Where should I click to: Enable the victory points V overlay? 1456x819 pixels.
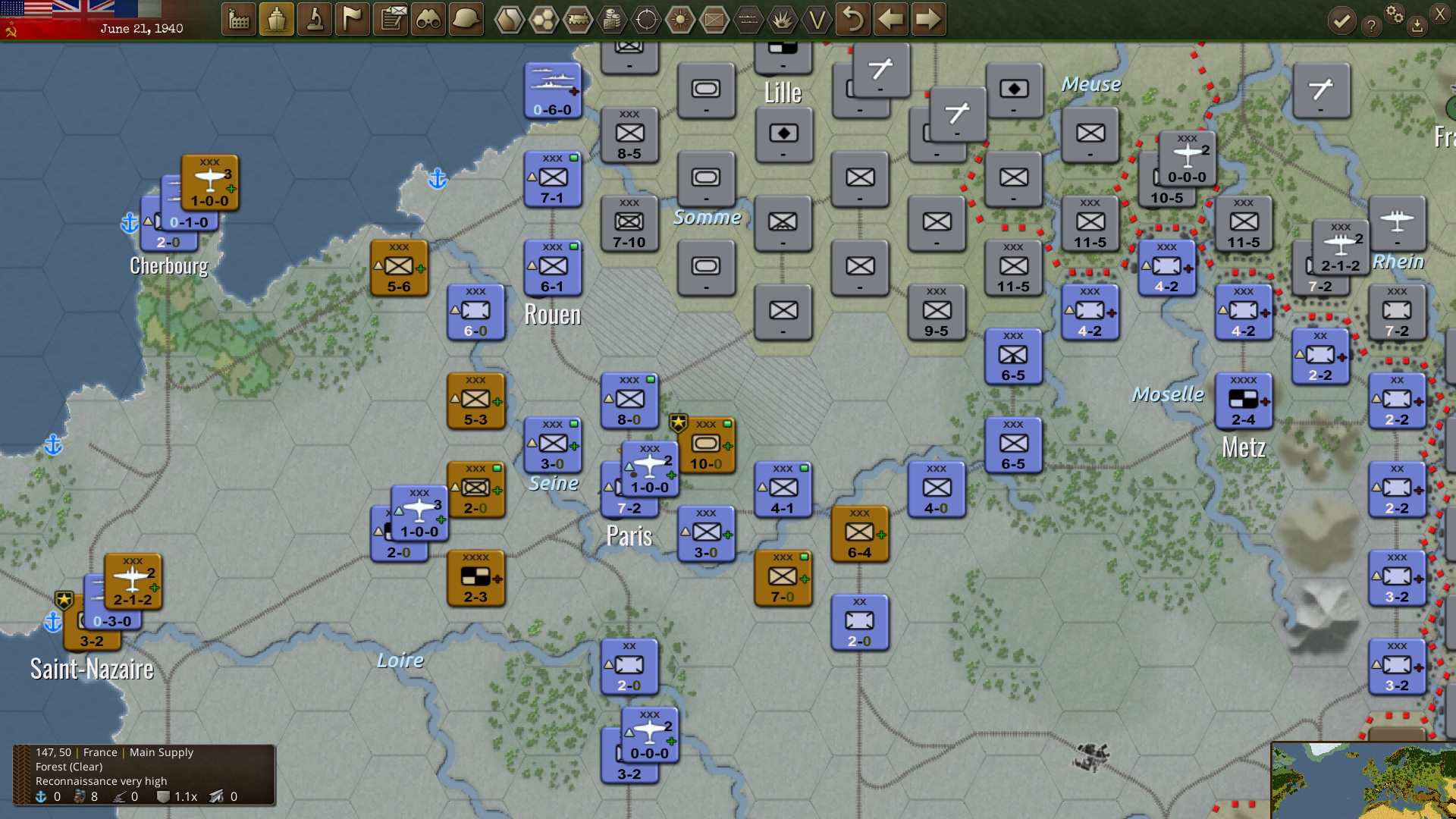(x=817, y=20)
